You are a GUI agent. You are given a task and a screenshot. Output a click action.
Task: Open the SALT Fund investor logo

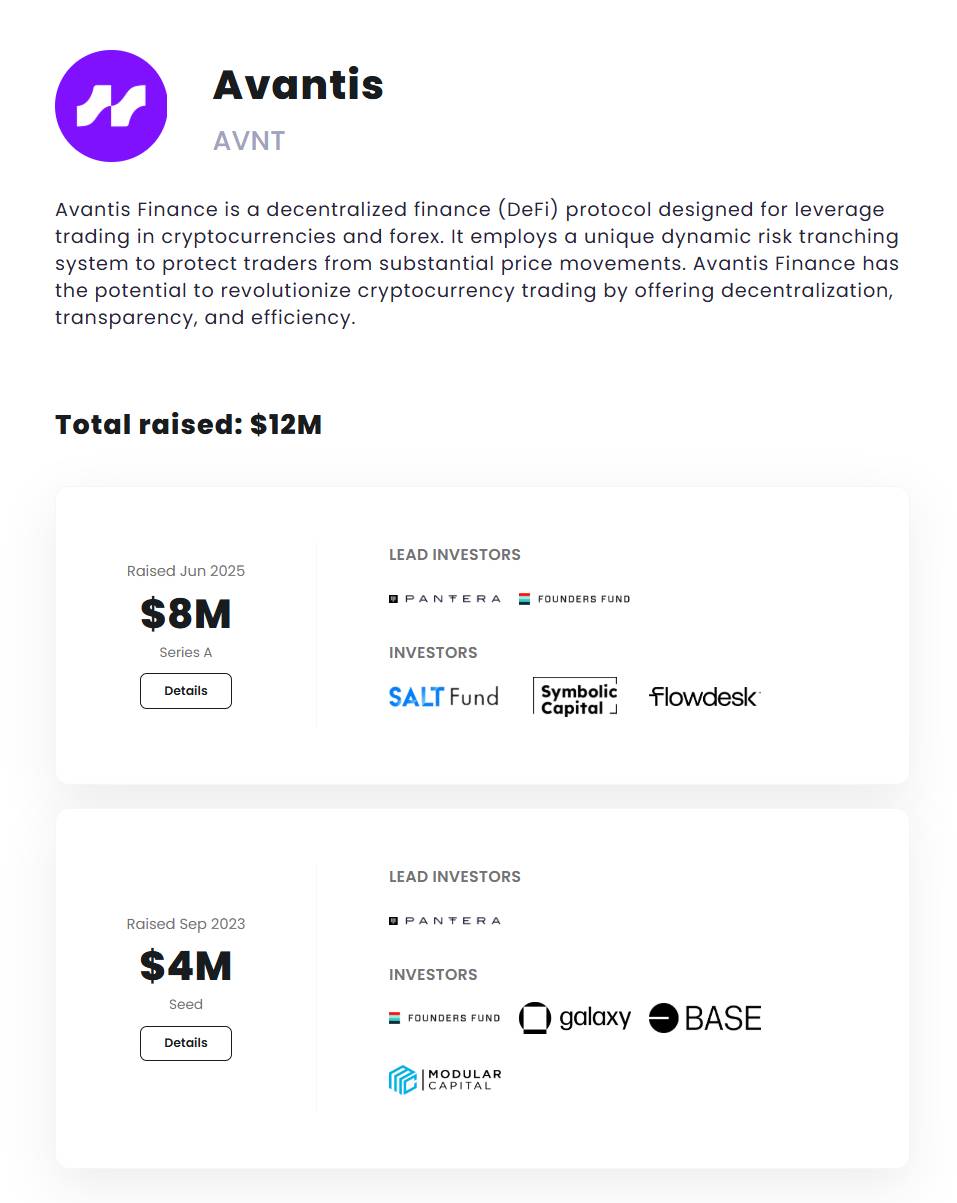click(x=443, y=696)
